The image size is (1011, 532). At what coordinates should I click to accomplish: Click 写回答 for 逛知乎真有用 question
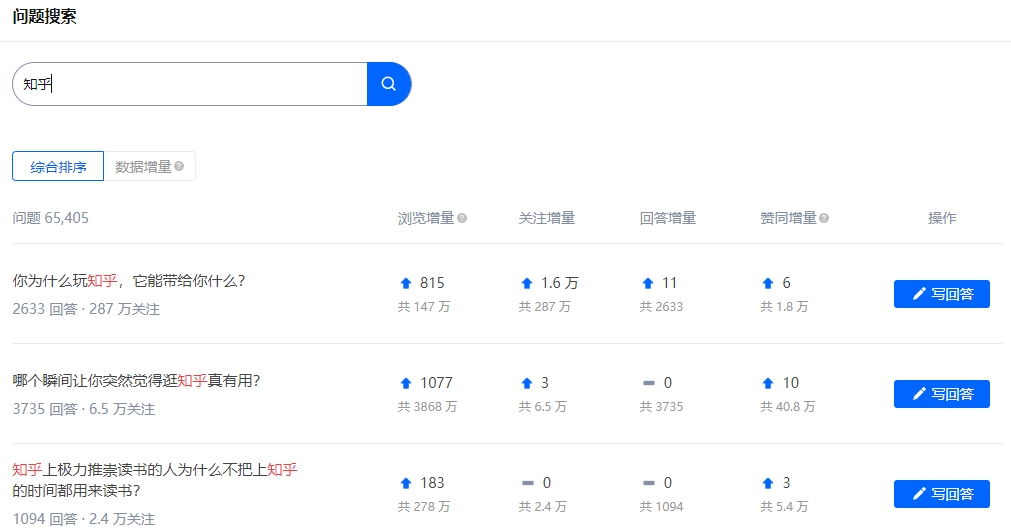tap(941, 394)
